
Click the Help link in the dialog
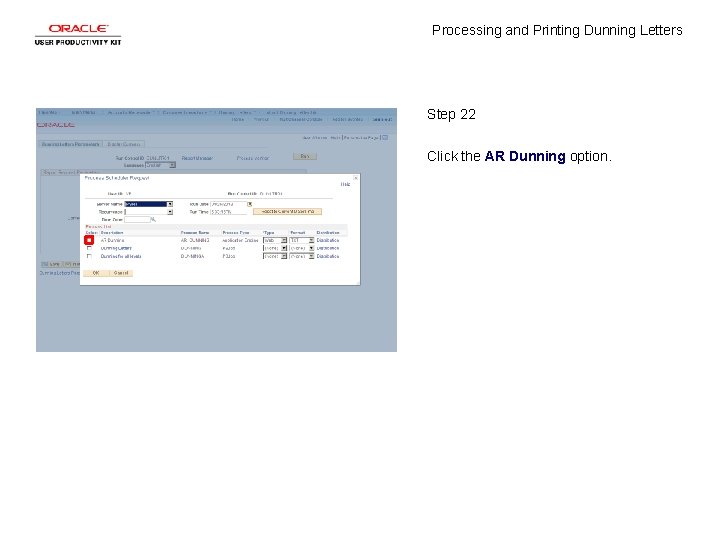tap(345, 184)
